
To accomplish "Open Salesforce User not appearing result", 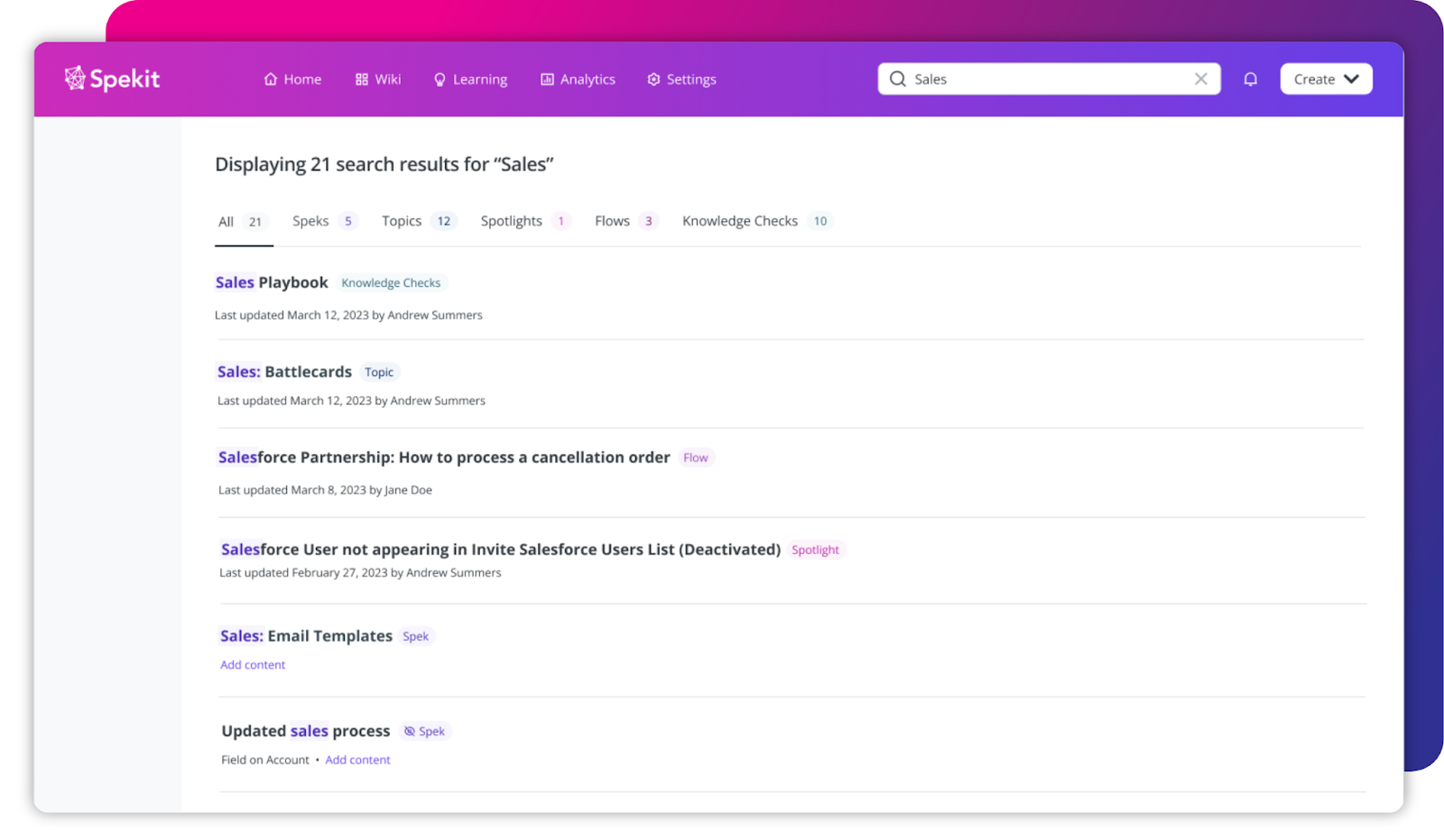I will click(x=501, y=549).
